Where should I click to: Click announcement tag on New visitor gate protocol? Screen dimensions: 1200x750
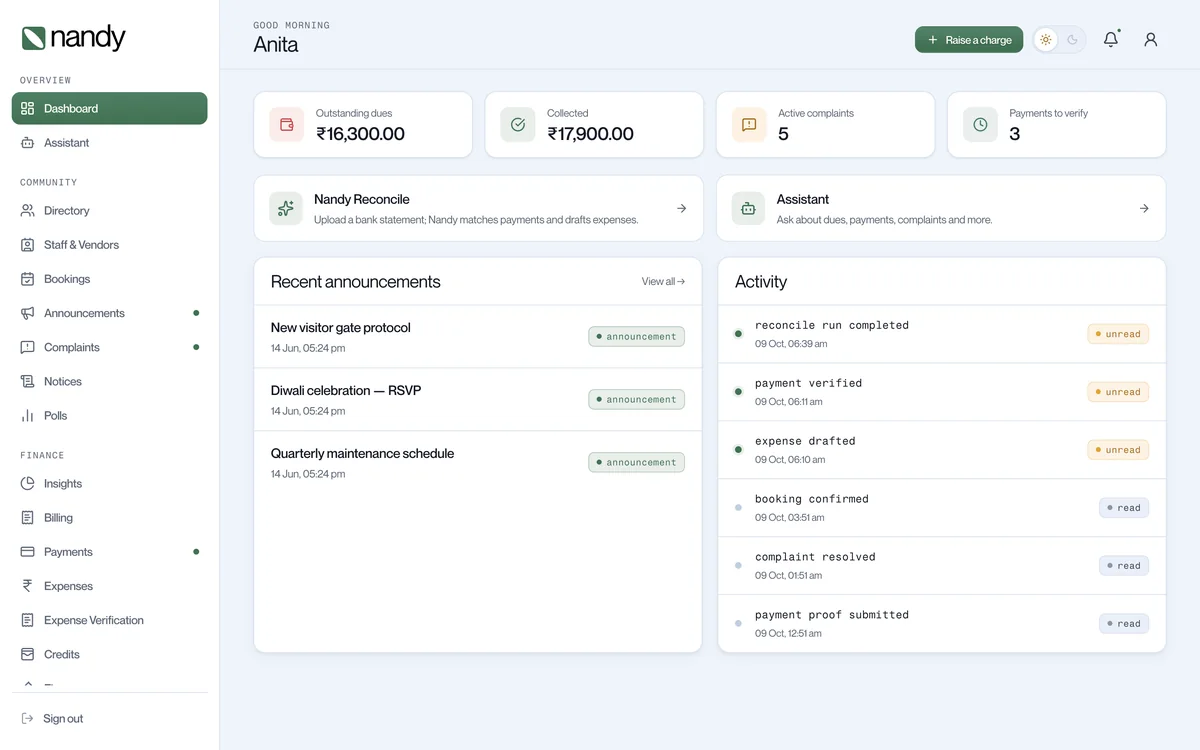[x=636, y=337]
